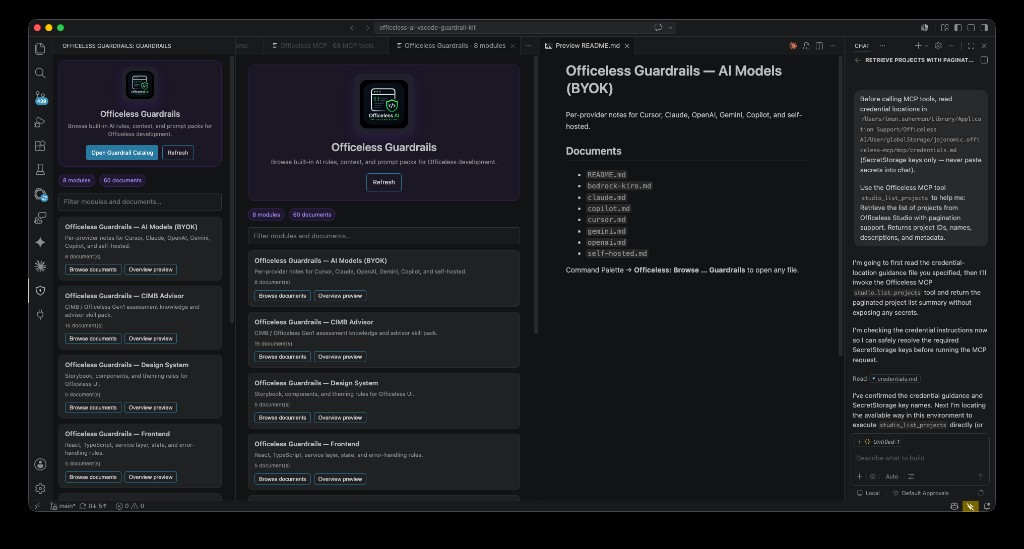Open notifications bell in status bar
The width and height of the screenshot is (1024, 549).
[x=987, y=506]
